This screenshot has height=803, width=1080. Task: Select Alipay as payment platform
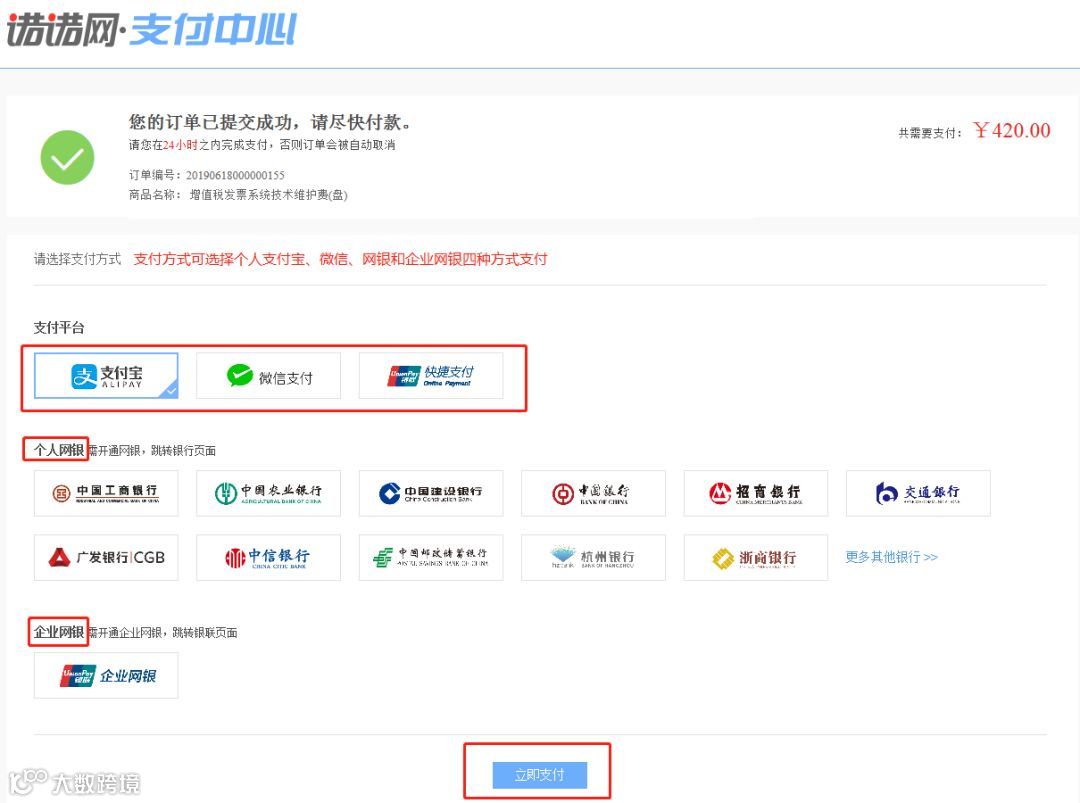click(x=106, y=375)
